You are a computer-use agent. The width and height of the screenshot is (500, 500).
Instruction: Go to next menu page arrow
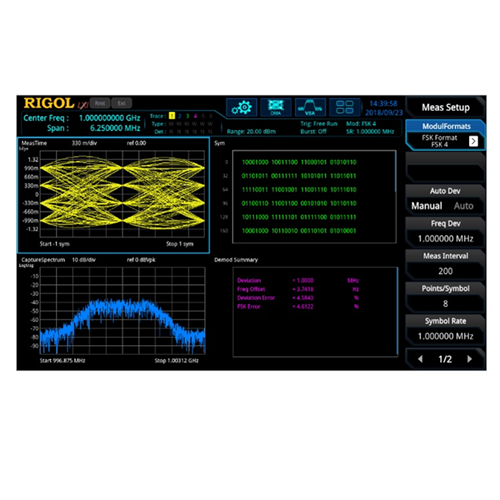470,359
